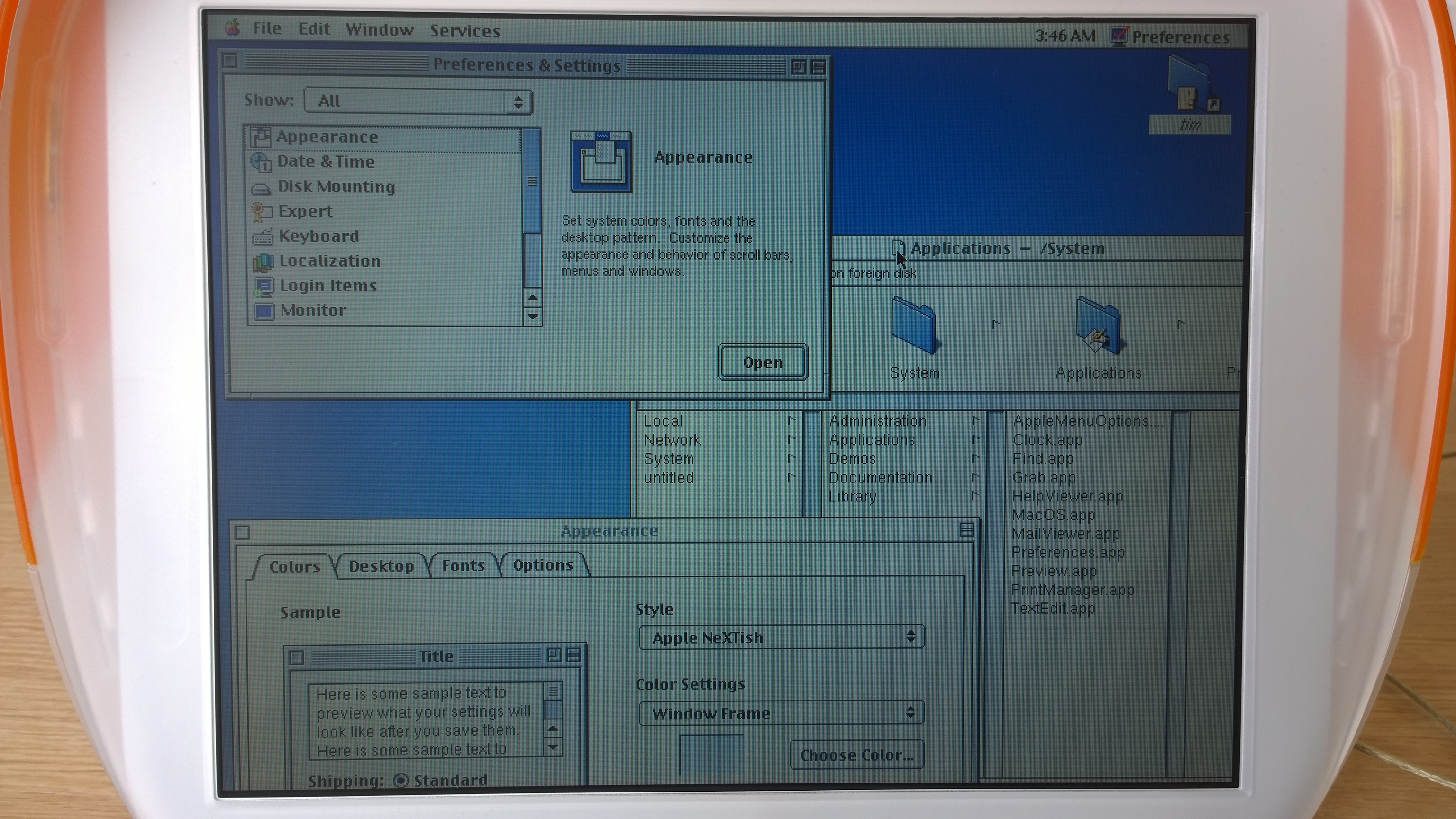Expand the Applications row arrow in column

click(x=975, y=439)
